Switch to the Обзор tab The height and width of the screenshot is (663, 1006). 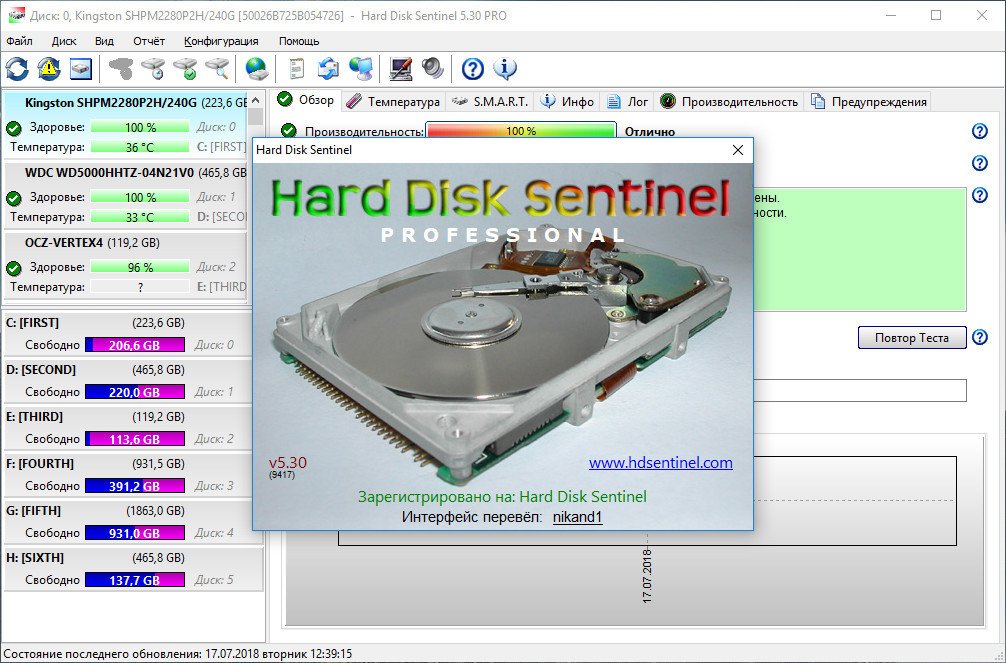306,100
